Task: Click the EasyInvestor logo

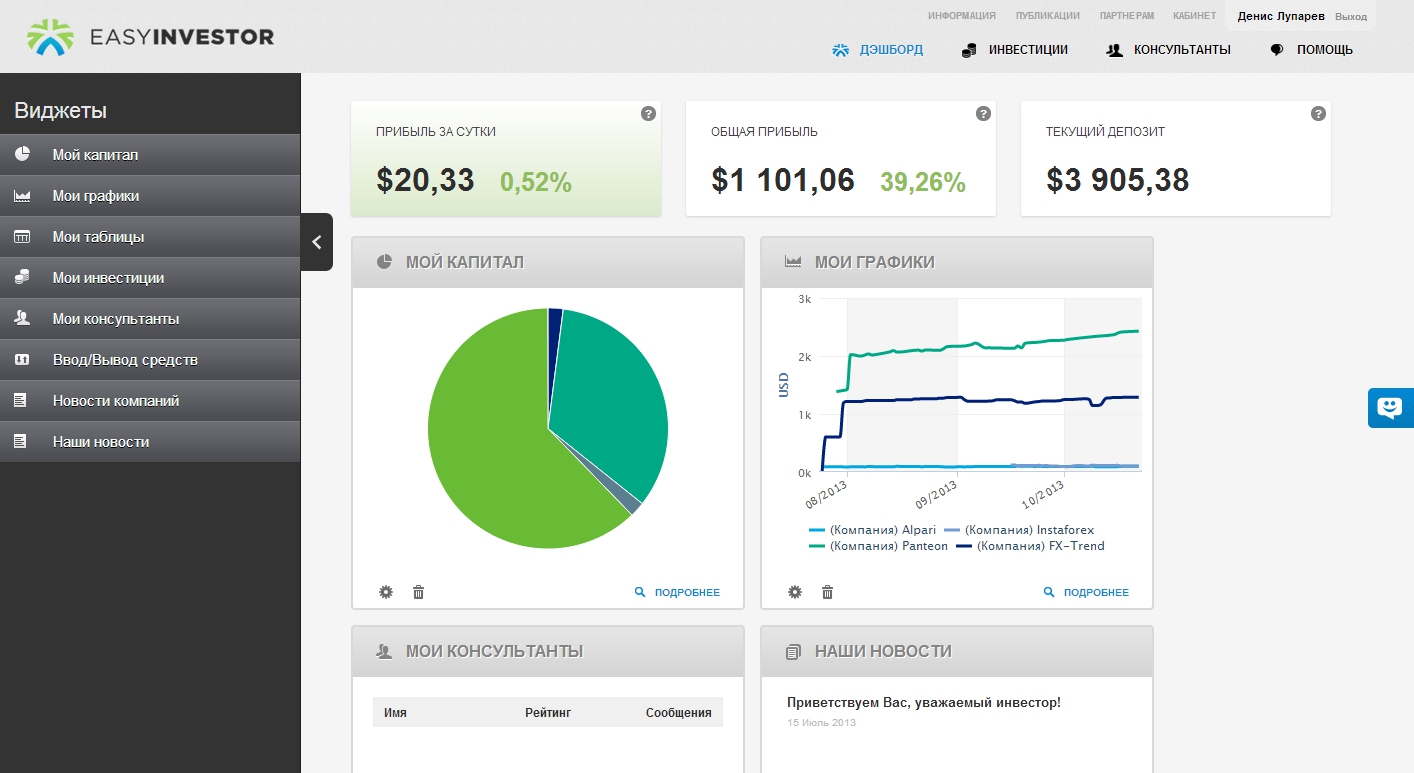Action: pyautogui.click(x=150, y=37)
